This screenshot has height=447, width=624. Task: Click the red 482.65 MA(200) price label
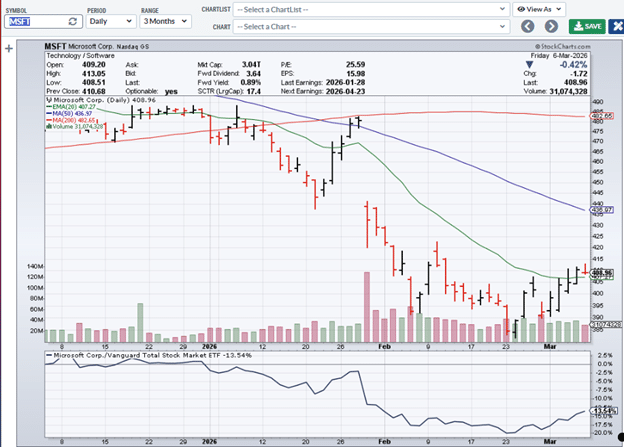coord(601,116)
